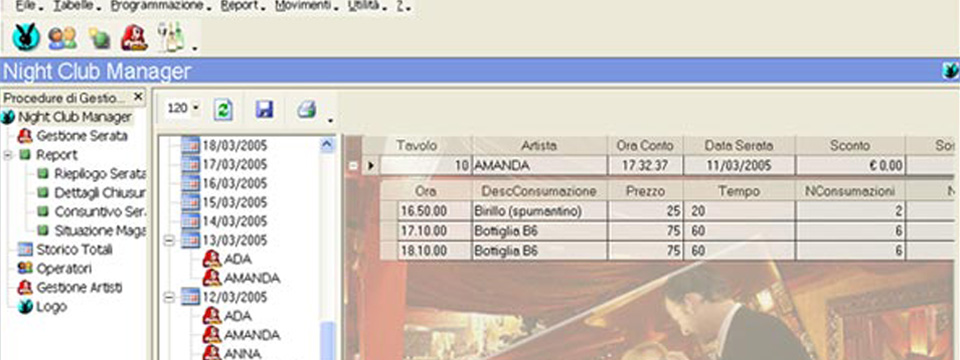Click the Data Serata column header
This screenshot has height=360, width=960.
739,146
